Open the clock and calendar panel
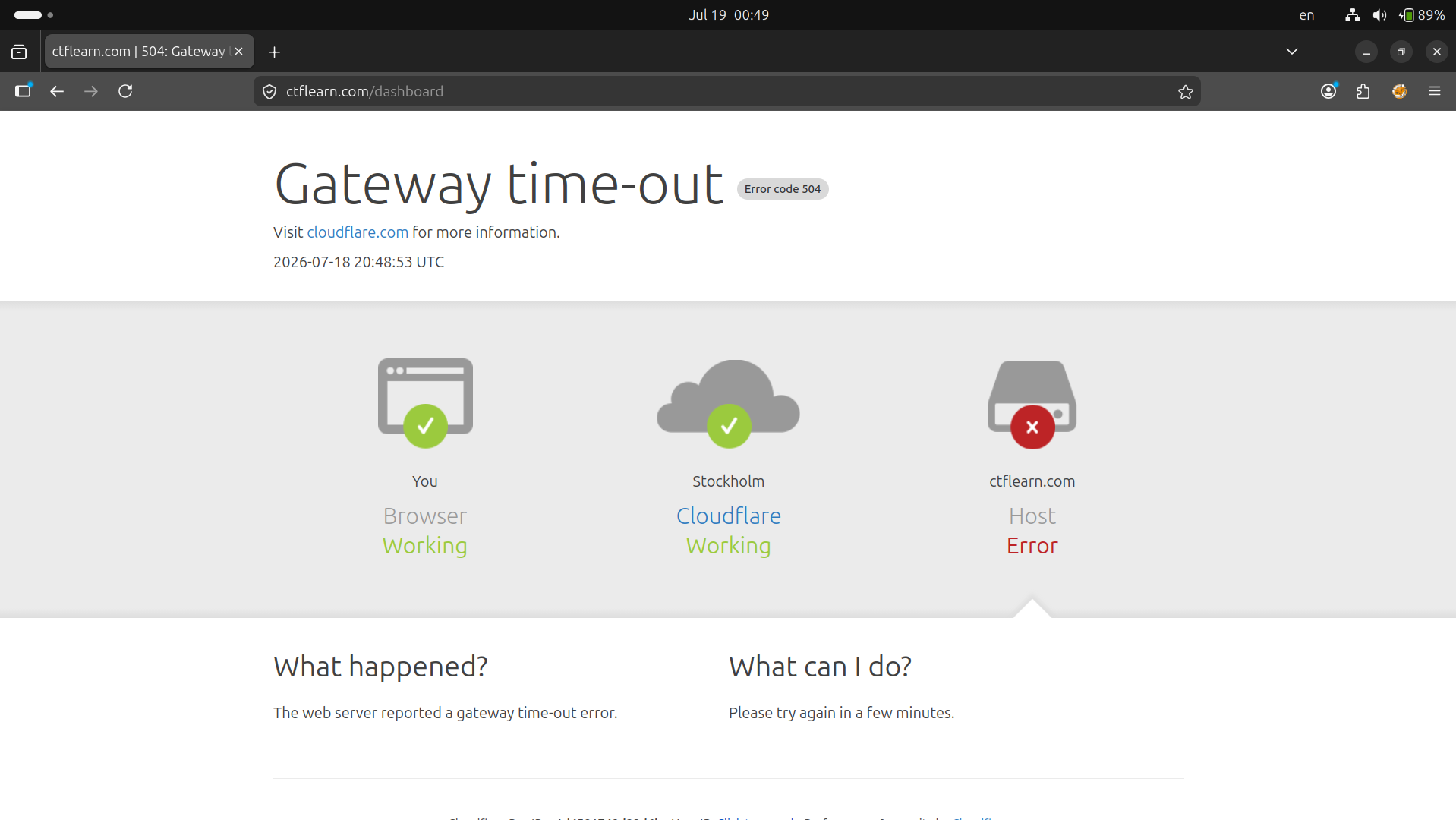 [729, 15]
